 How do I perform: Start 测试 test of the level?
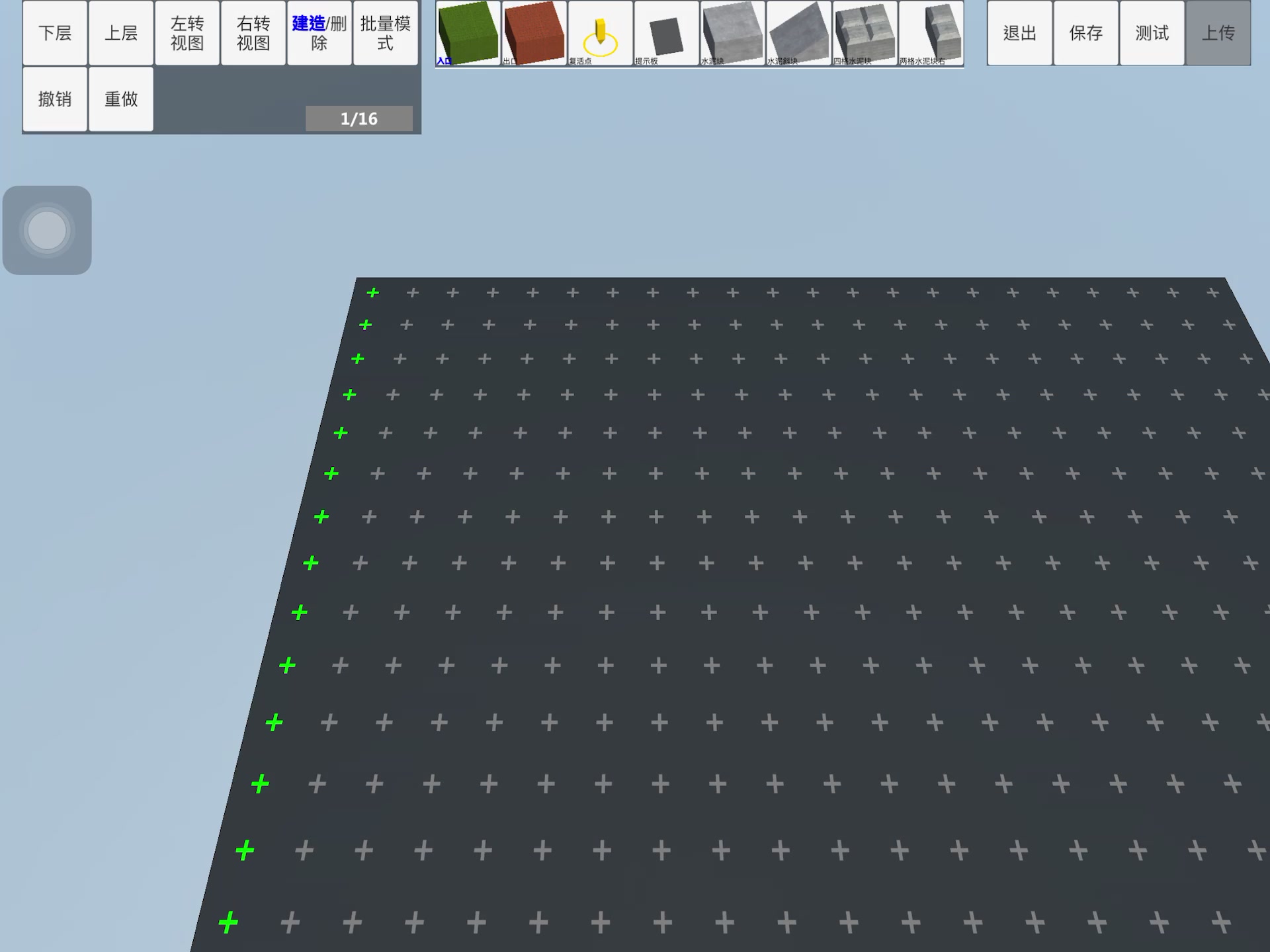pyautogui.click(x=1152, y=33)
